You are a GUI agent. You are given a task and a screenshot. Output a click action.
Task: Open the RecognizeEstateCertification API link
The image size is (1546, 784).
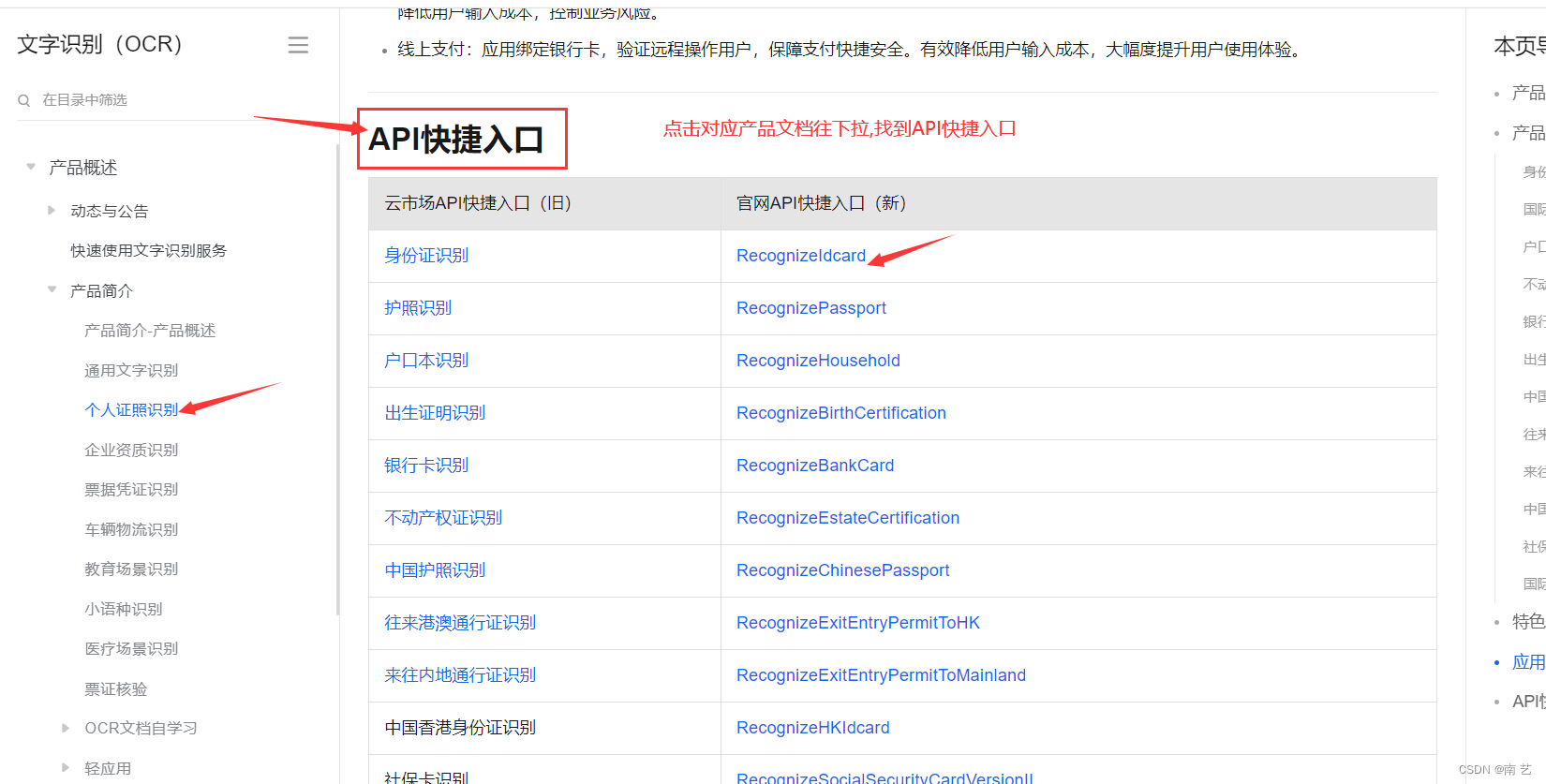point(848,518)
